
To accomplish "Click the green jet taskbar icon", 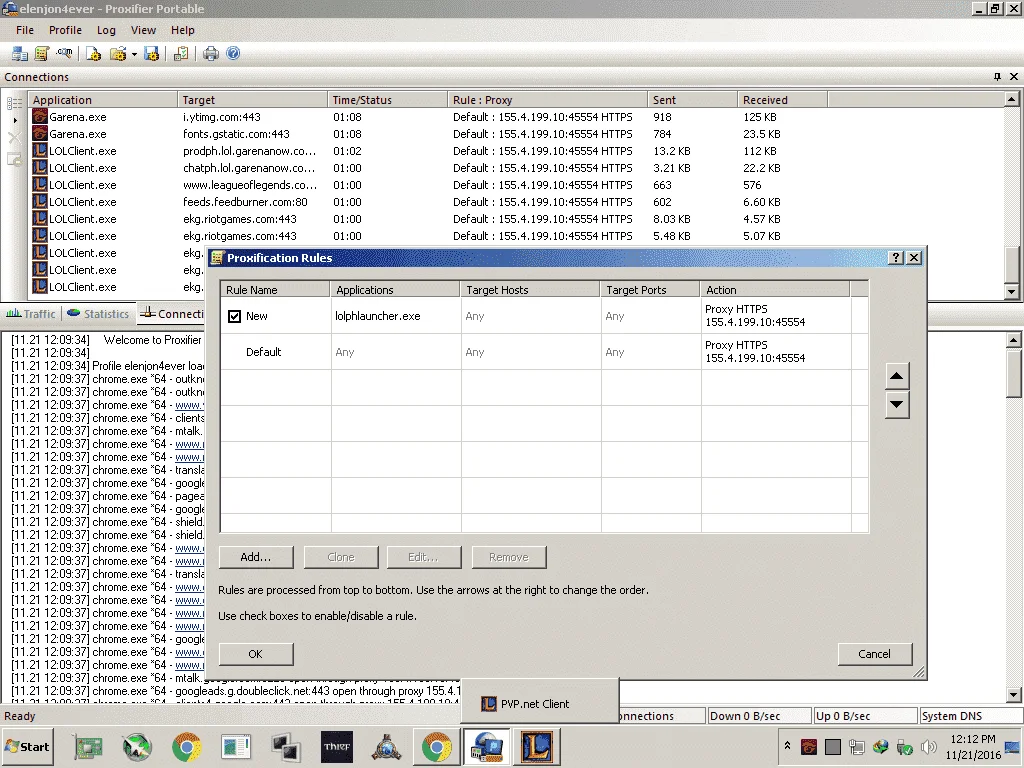I will point(136,746).
